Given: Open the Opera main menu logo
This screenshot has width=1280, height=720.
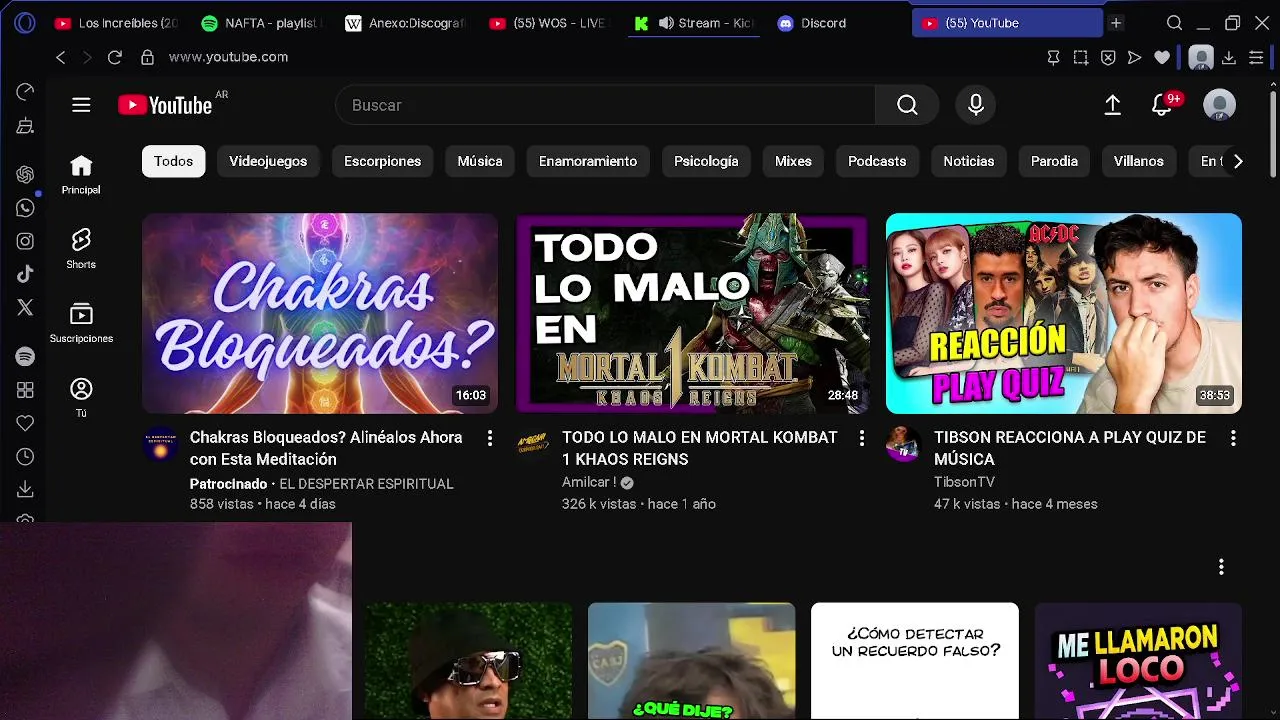Looking at the screenshot, I should click(25, 23).
